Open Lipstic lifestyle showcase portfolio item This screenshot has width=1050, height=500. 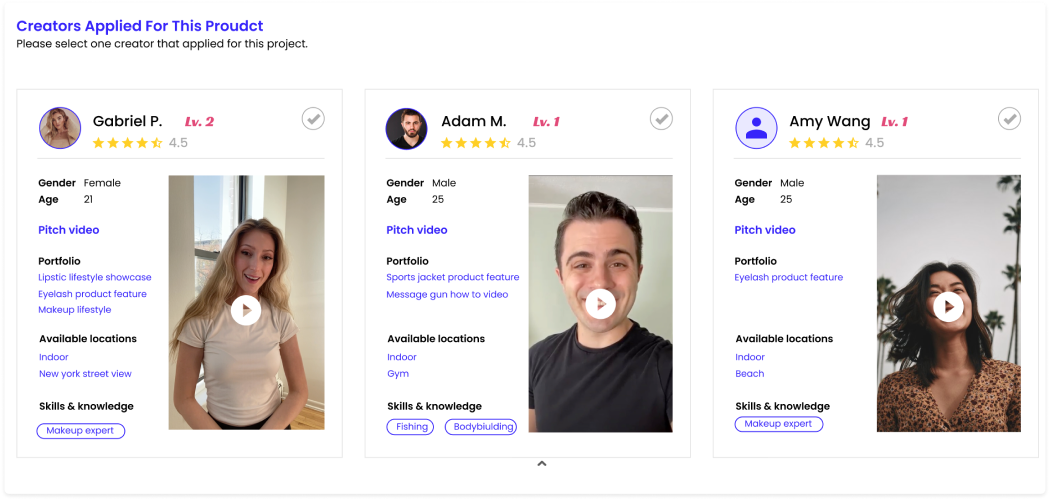[x=94, y=277]
